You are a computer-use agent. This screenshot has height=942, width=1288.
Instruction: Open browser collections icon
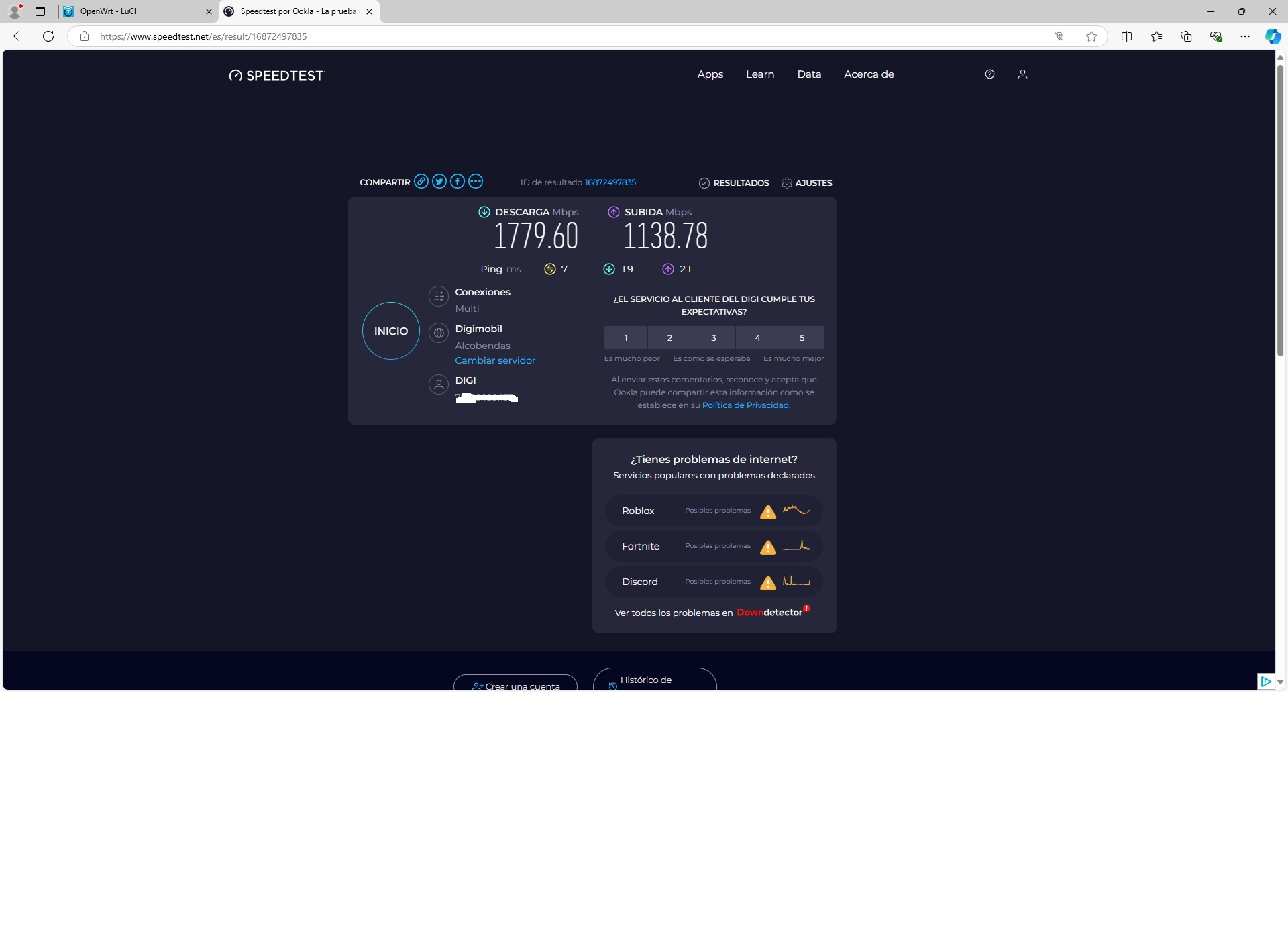(x=1186, y=36)
